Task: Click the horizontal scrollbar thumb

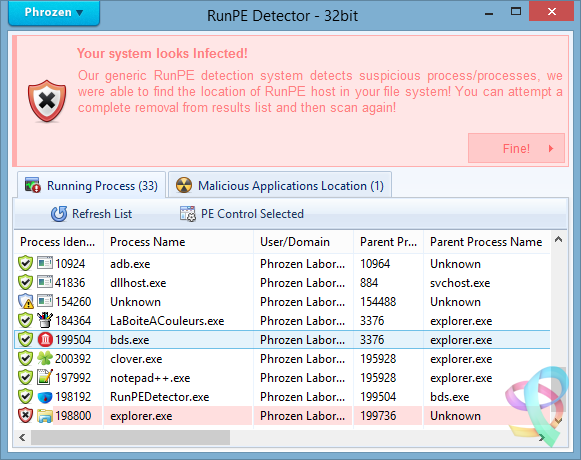Action: coord(130,438)
